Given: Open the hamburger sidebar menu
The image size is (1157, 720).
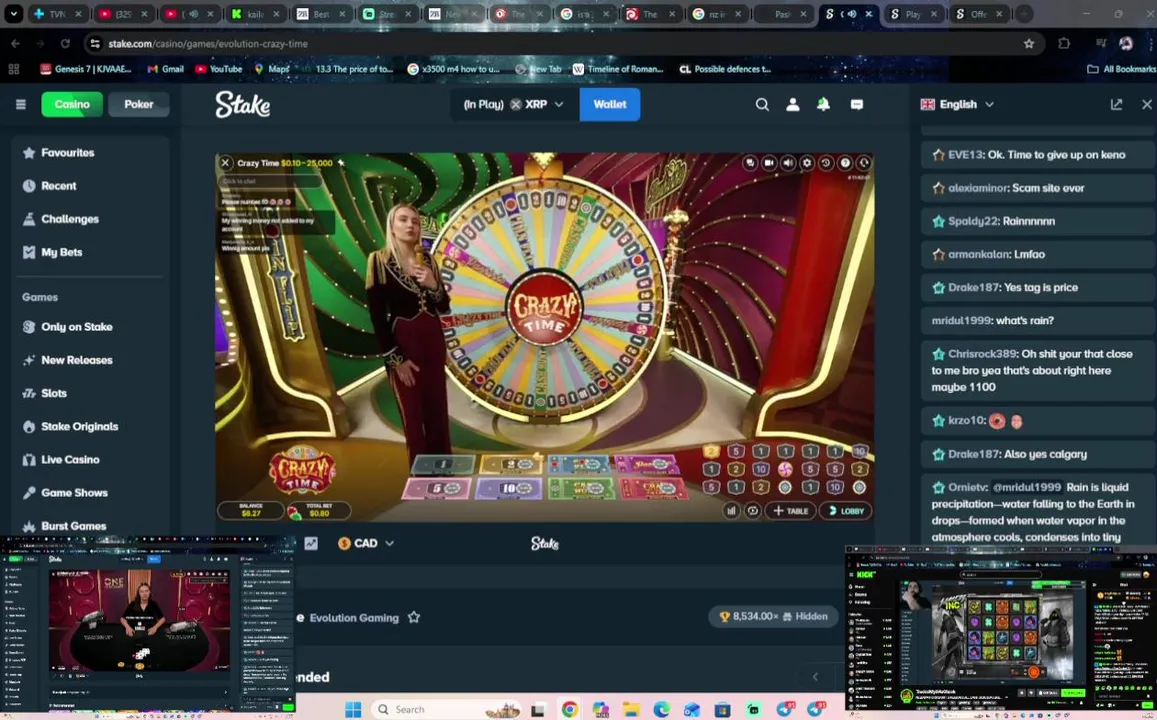Looking at the screenshot, I should click(21, 104).
